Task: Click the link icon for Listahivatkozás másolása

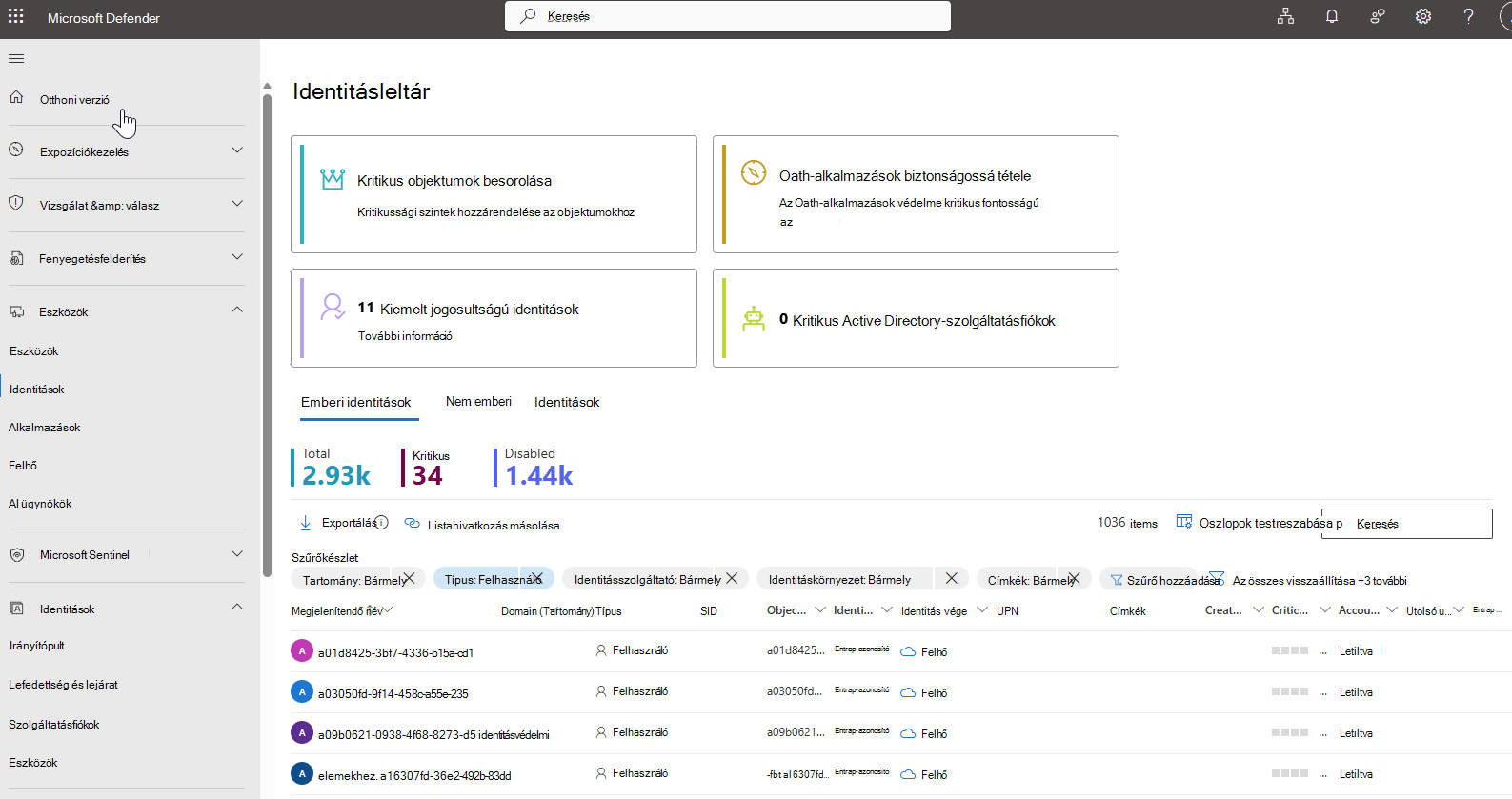Action: (x=413, y=523)
